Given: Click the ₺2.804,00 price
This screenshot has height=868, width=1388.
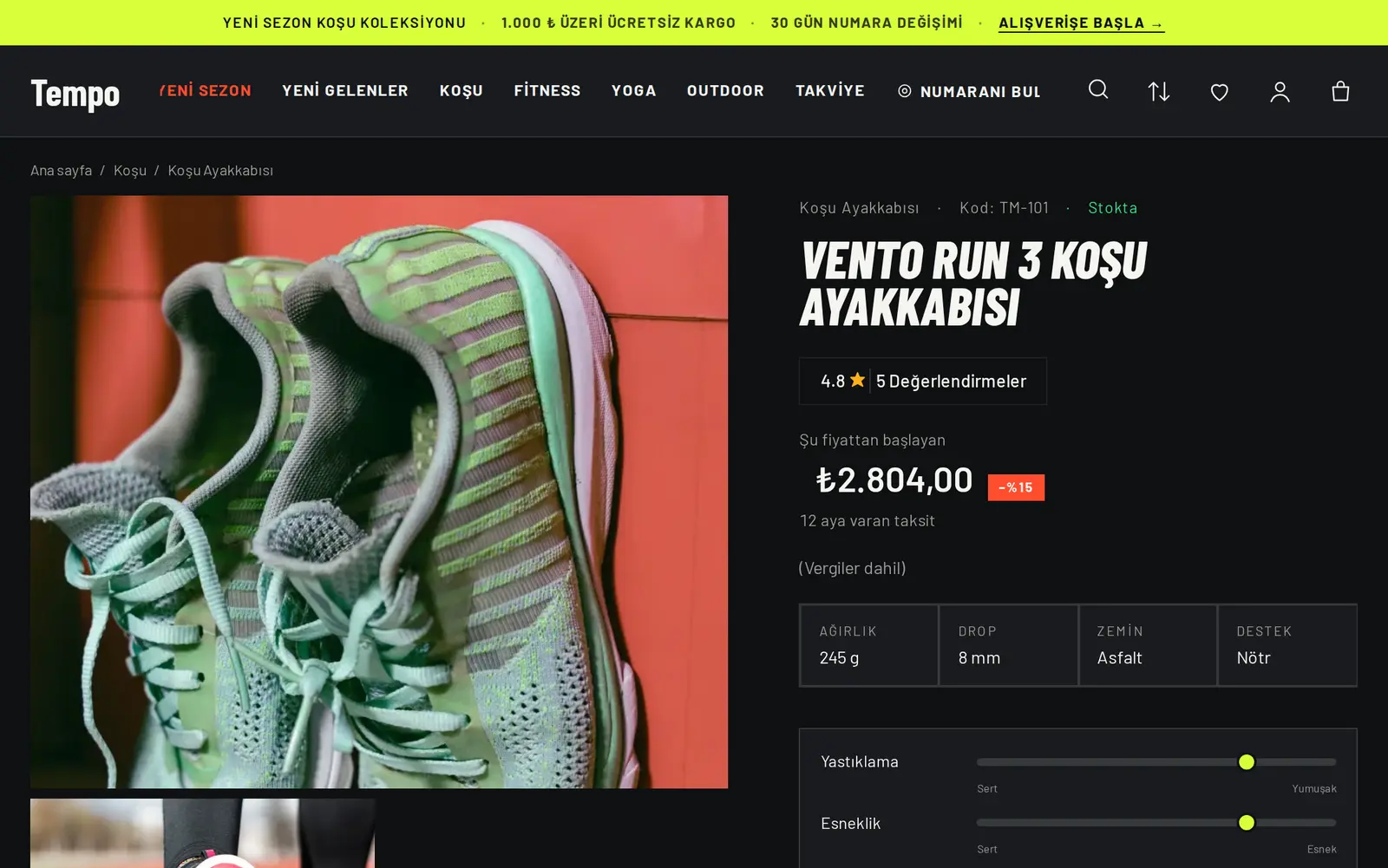Looking at the screenshot, I should (894, 480).
